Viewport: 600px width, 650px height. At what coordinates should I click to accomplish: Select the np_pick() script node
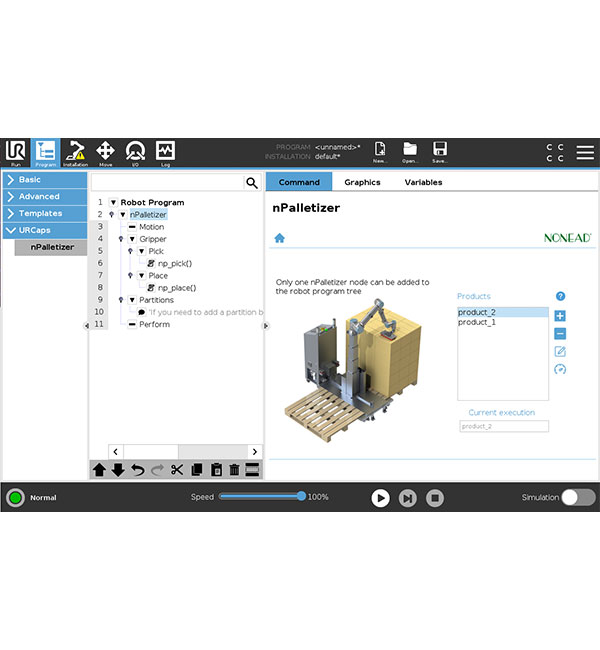click(x=175, y=263)
